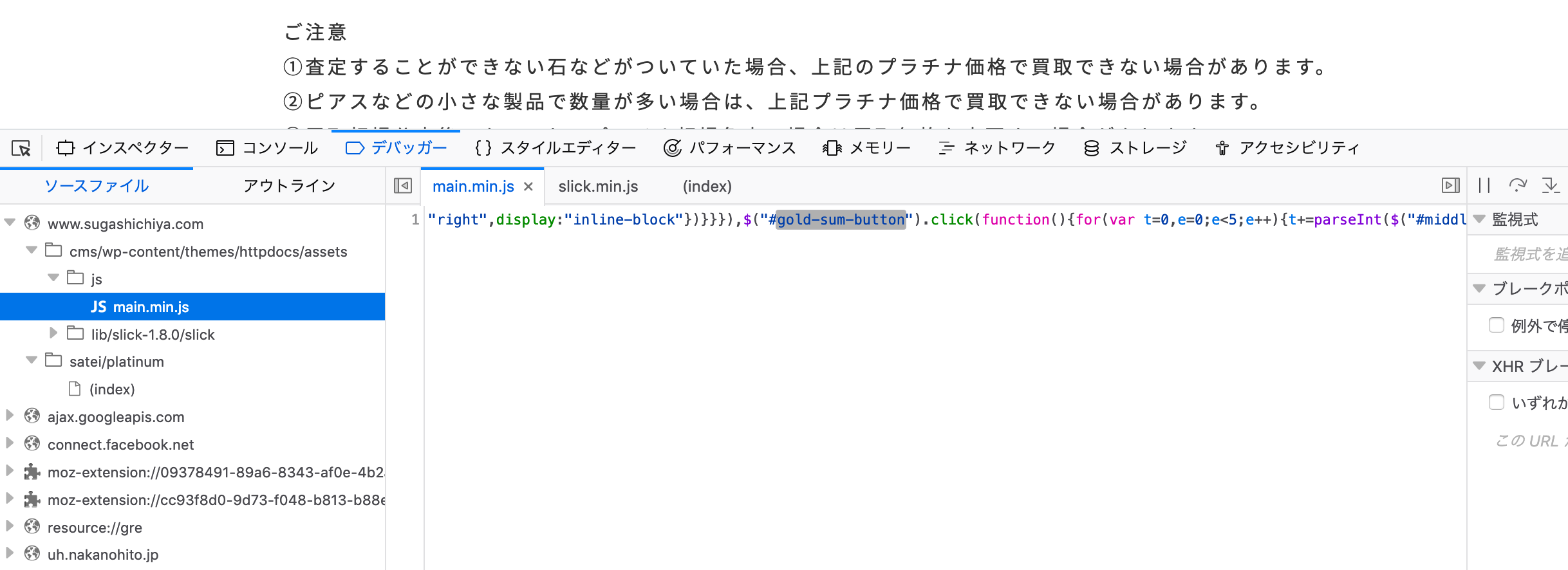Switch to the コンソール panel

[x=267, y=148]
